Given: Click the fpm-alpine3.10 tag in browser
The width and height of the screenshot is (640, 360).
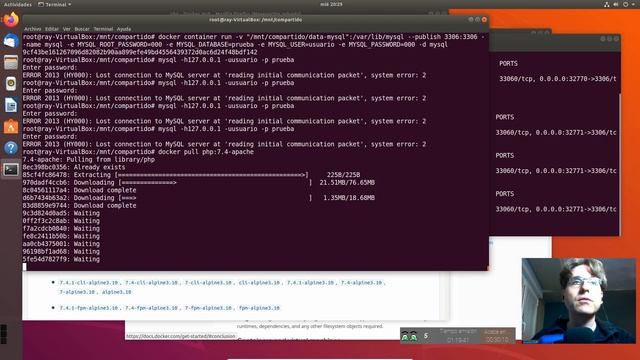Looking at the screenshot, I should click(259, 308).
